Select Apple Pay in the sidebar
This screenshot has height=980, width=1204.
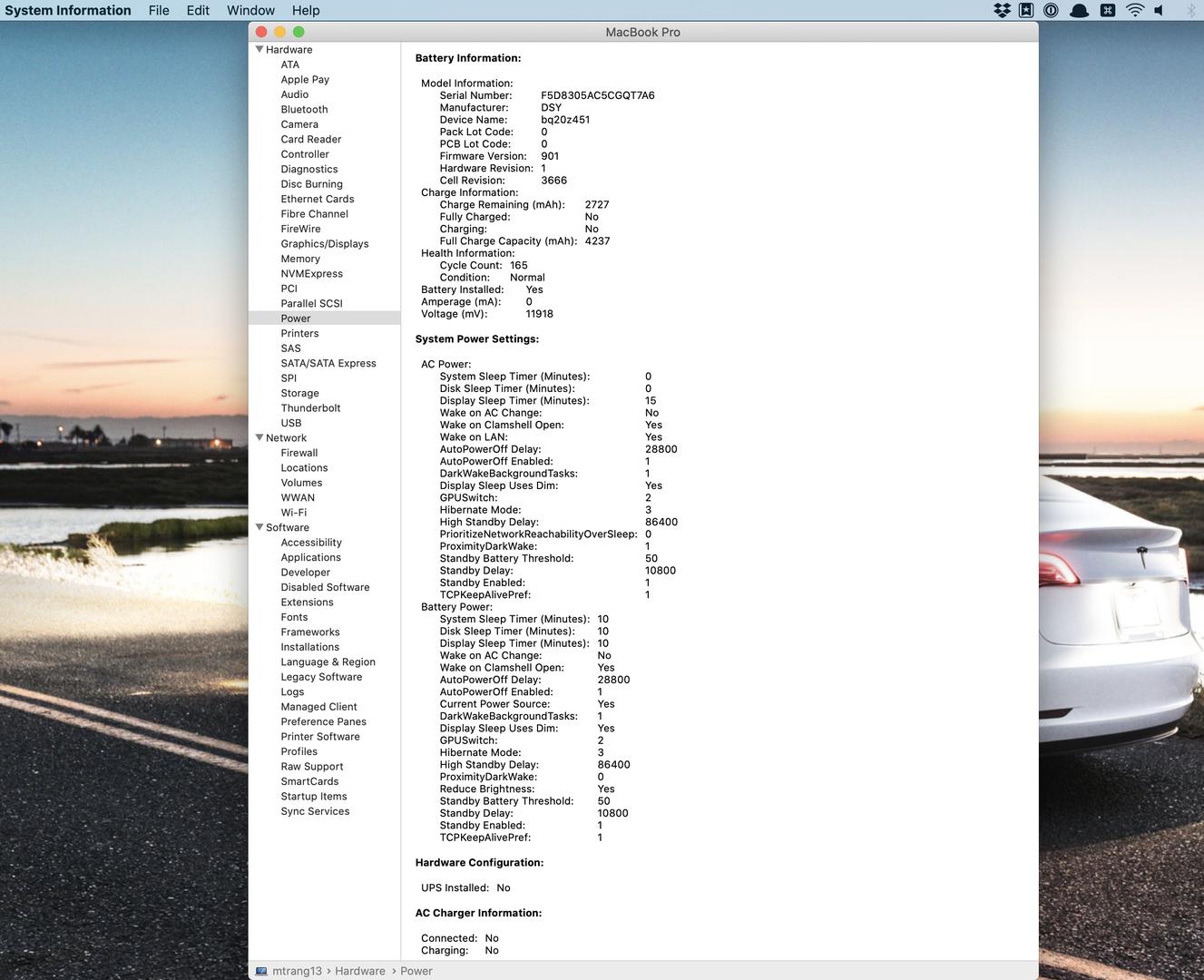click(305, 80)
